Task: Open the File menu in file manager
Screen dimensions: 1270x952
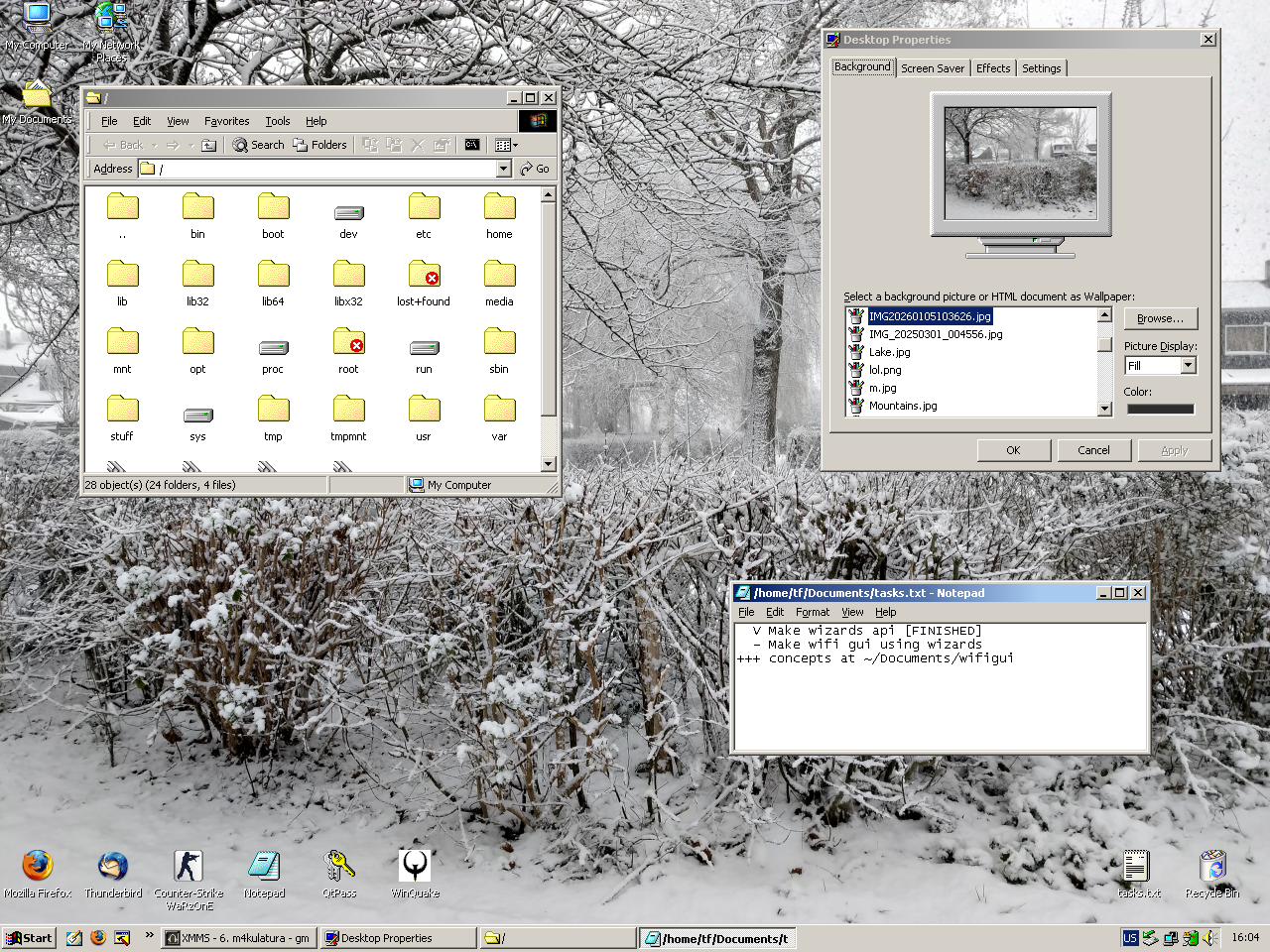Action: [109, 121]
